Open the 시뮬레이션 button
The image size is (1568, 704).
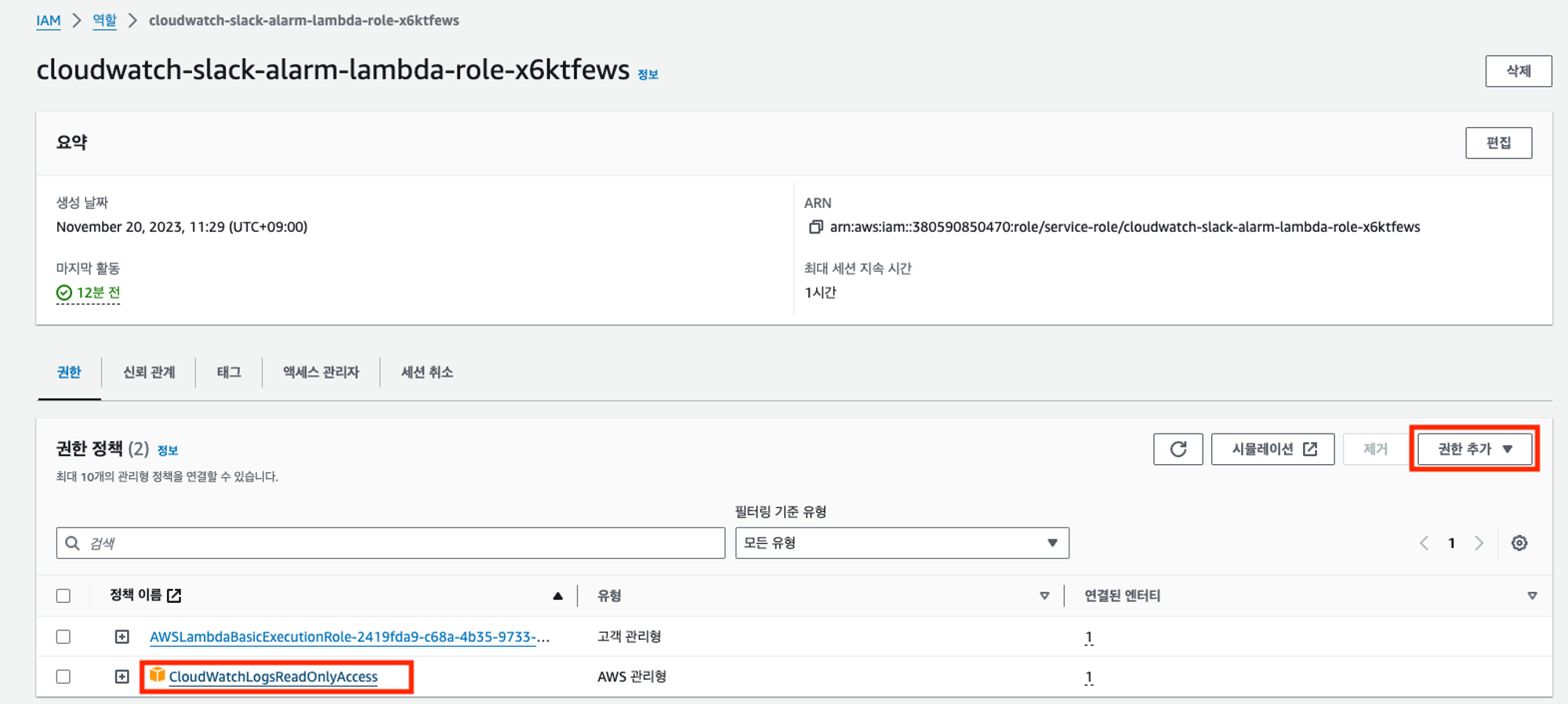[1272, 449]
